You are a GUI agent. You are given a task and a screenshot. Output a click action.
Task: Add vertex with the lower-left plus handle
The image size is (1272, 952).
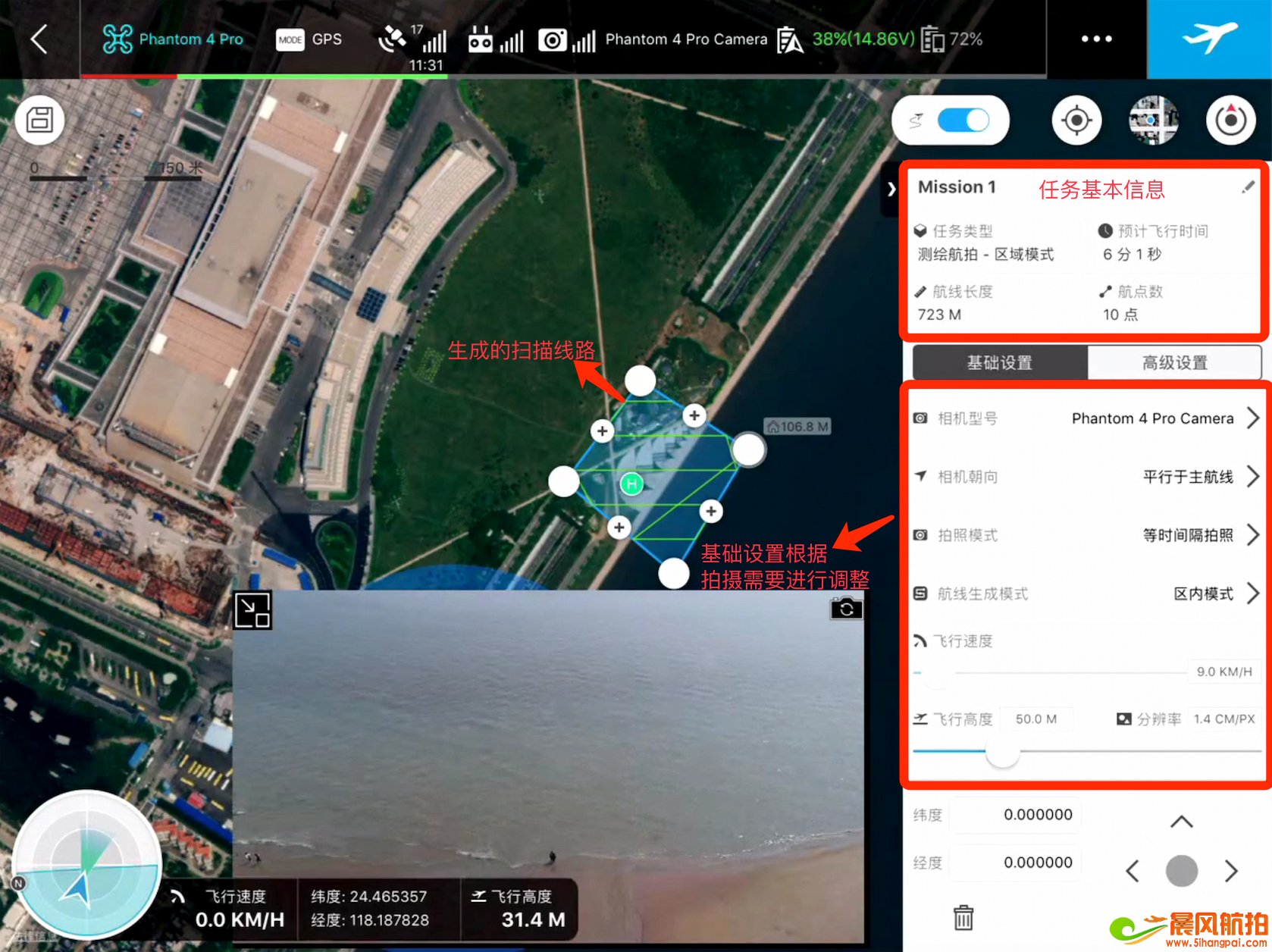point(619,527)
